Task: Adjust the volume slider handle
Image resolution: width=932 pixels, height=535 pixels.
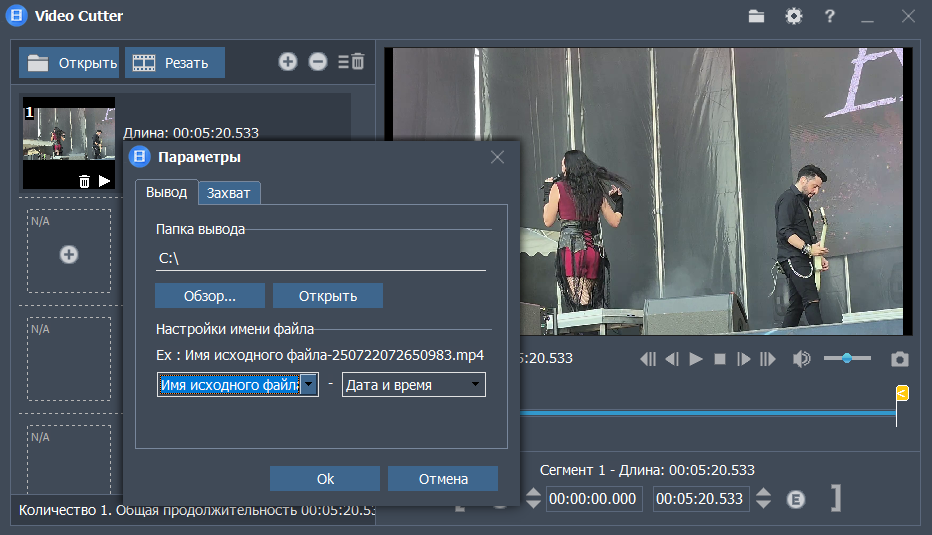Action: [847, 358]
